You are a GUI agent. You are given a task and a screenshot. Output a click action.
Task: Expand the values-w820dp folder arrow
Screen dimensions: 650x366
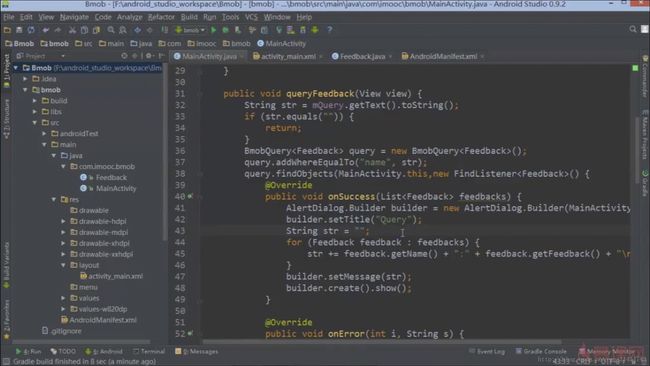63,309
